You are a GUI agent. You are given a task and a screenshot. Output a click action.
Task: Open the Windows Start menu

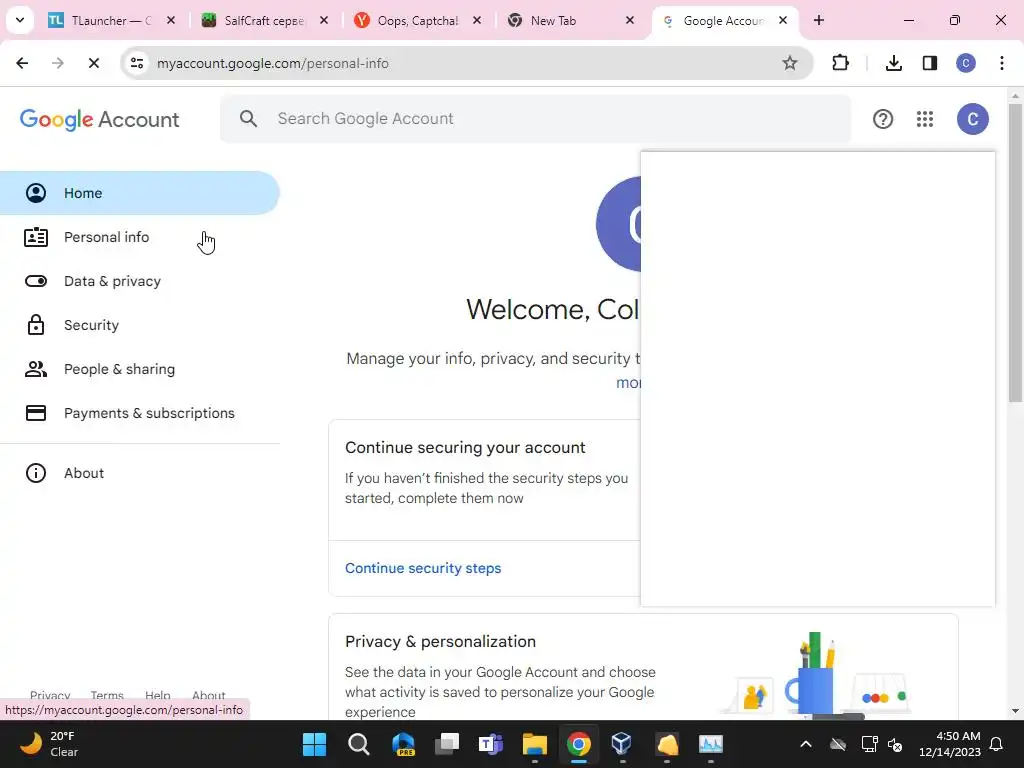[x=314, y=744]
